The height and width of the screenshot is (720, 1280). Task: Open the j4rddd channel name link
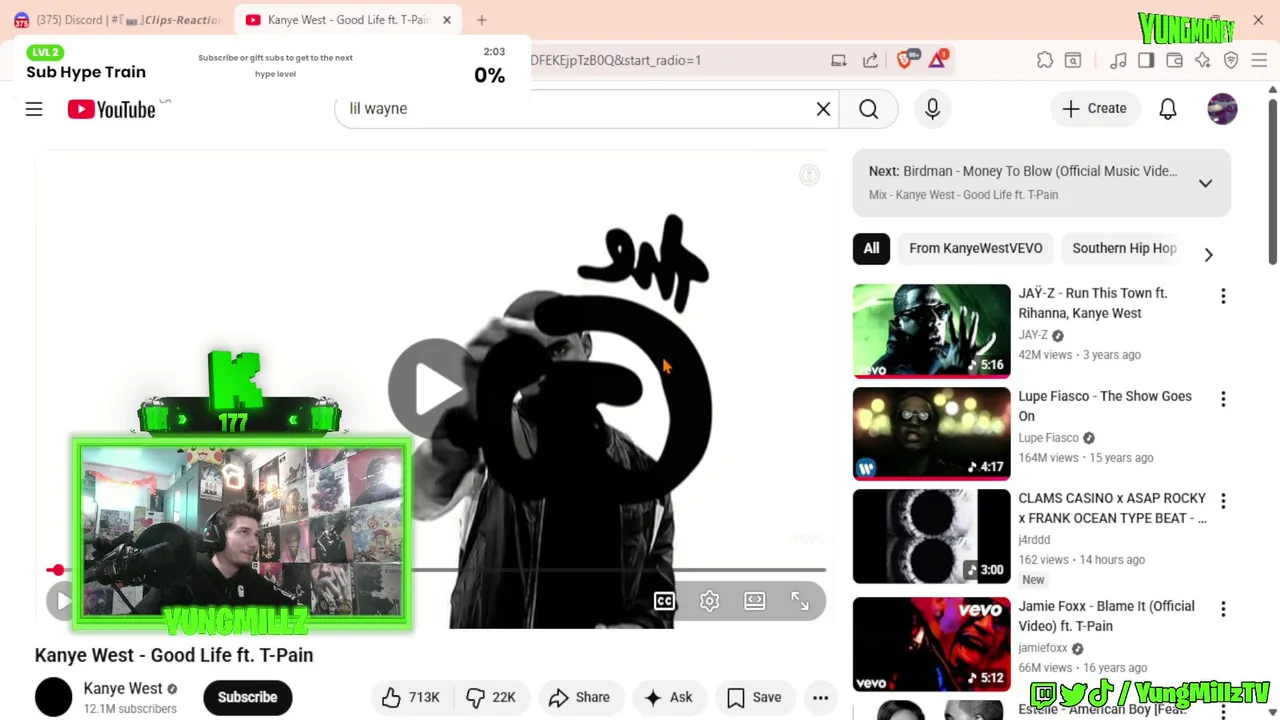(1034, 540)
